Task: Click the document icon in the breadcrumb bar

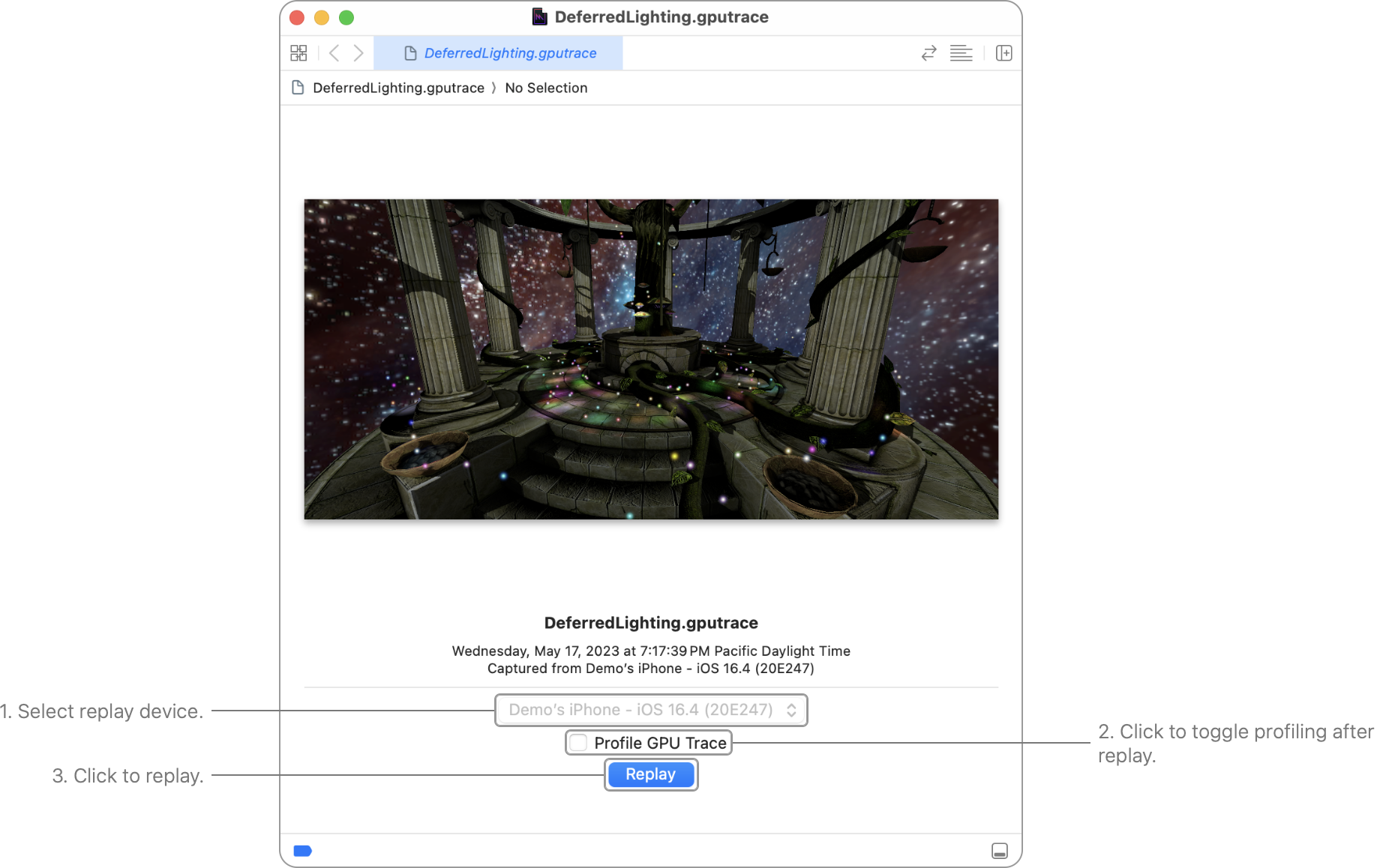Action: [298, 88]
